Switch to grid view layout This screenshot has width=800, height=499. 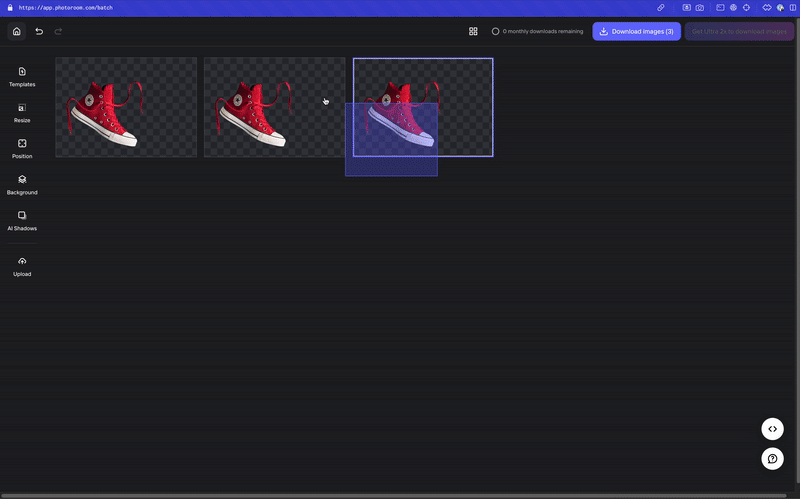coord(473,31)
